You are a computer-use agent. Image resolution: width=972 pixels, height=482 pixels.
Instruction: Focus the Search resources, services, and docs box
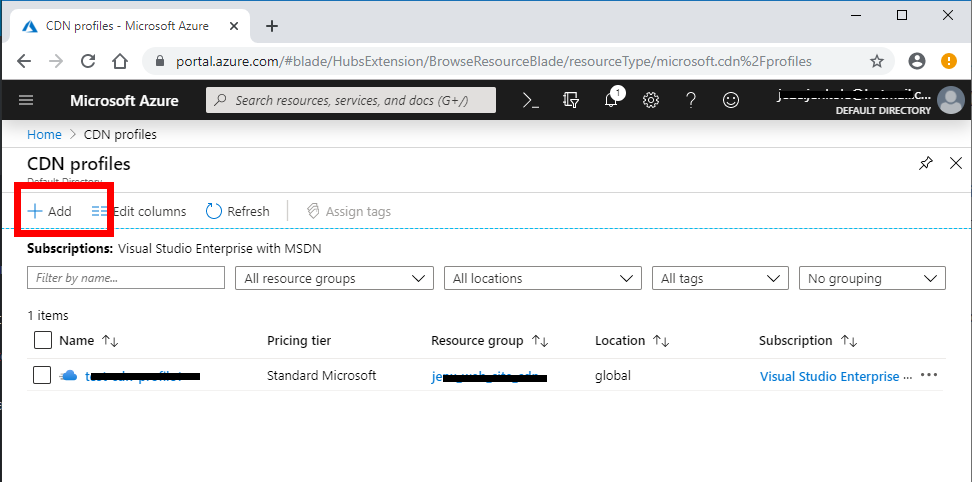(x=351, y=100)
